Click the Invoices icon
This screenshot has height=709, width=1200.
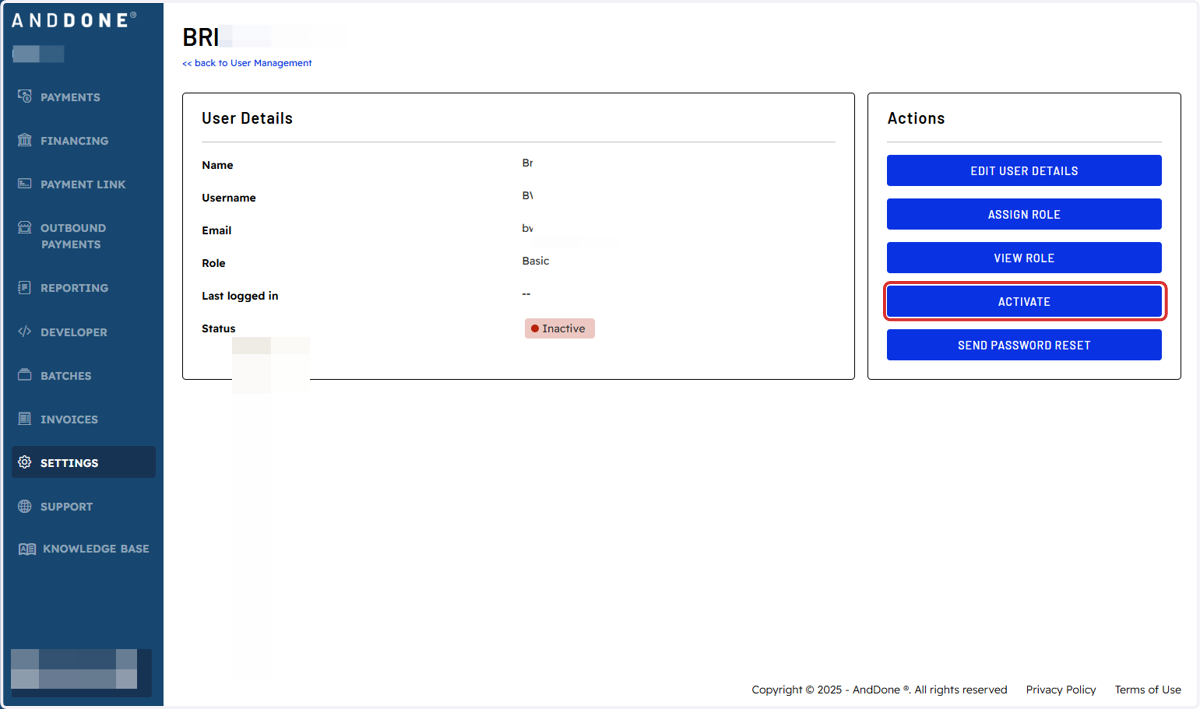25,419
